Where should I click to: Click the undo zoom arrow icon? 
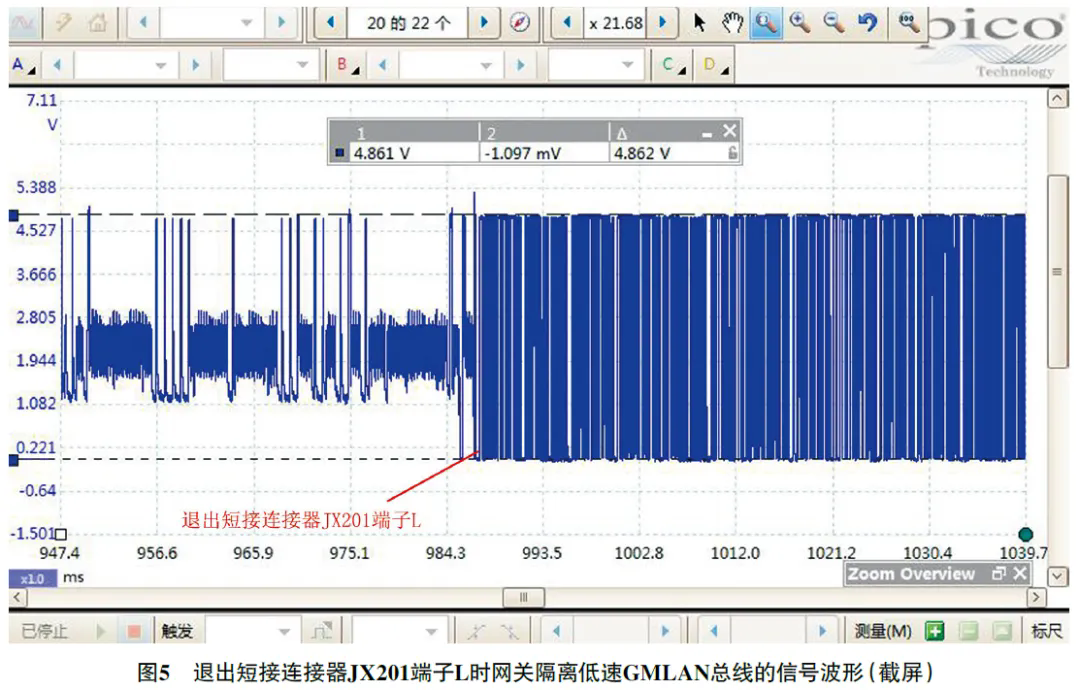[x=867, y=23]
